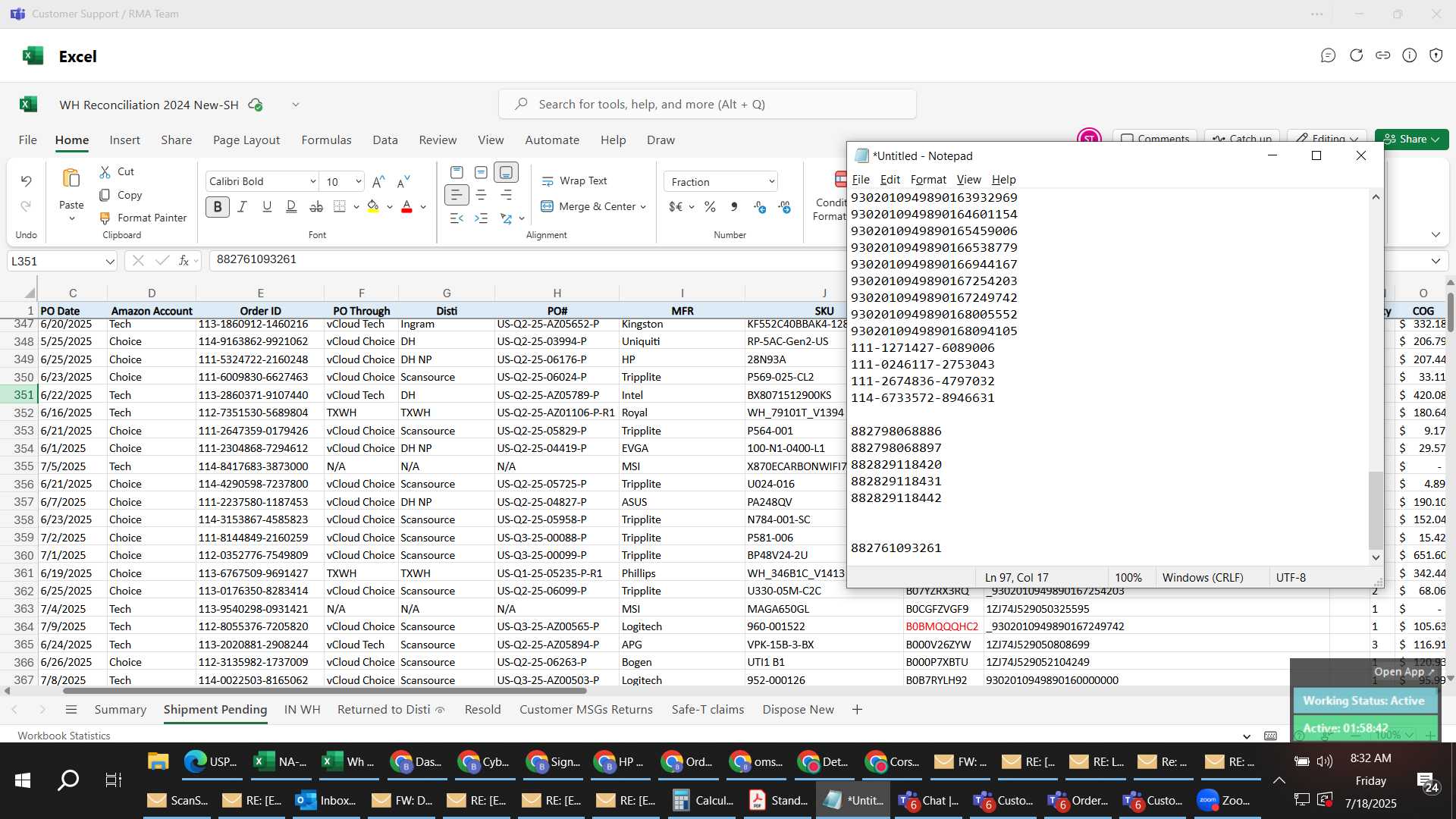The width and height of the screenshot is (1456, 819).
Task: Activate the Format Painter tool
Action: point(143,218)
